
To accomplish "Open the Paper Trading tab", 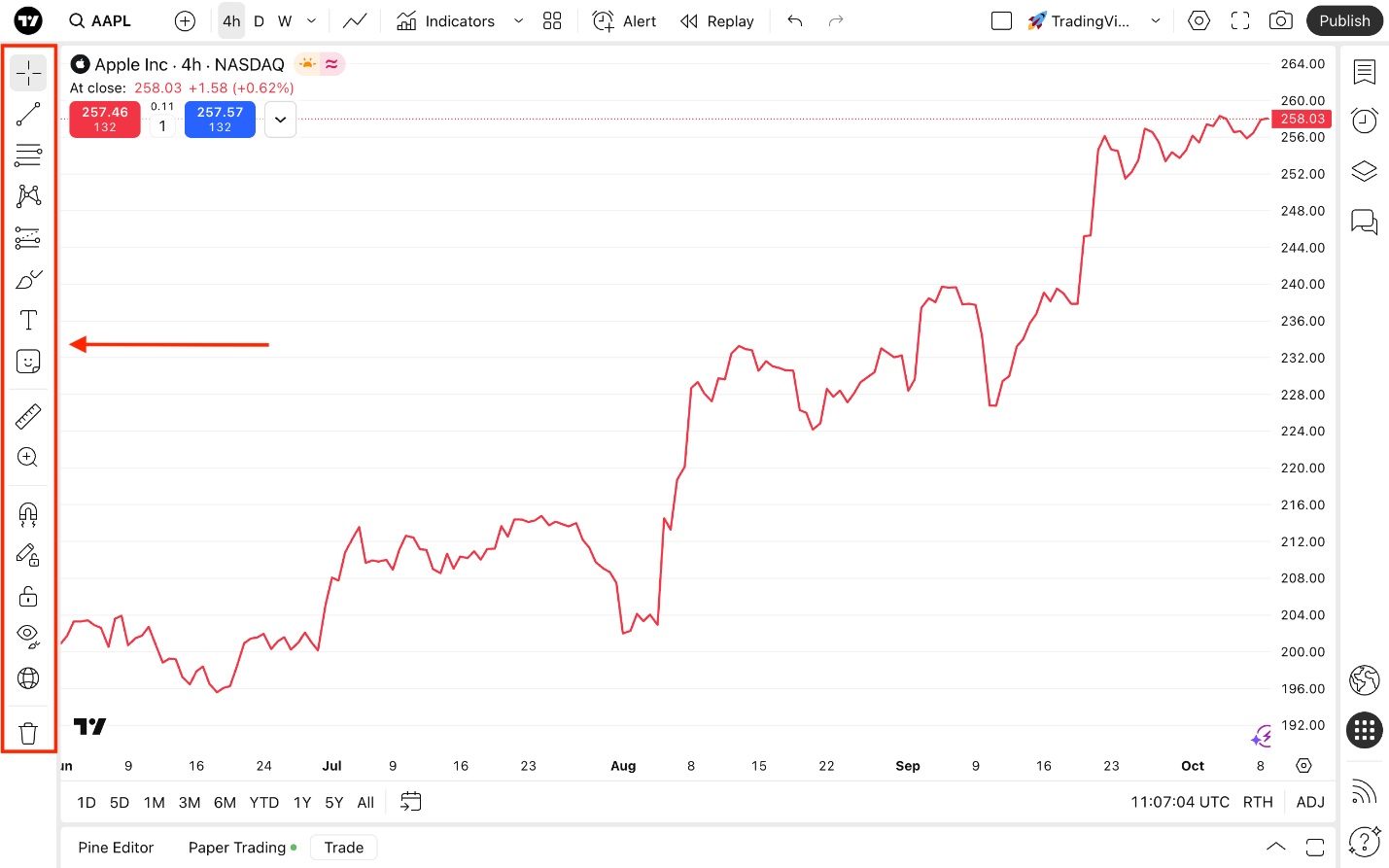I will pos(242,848).
